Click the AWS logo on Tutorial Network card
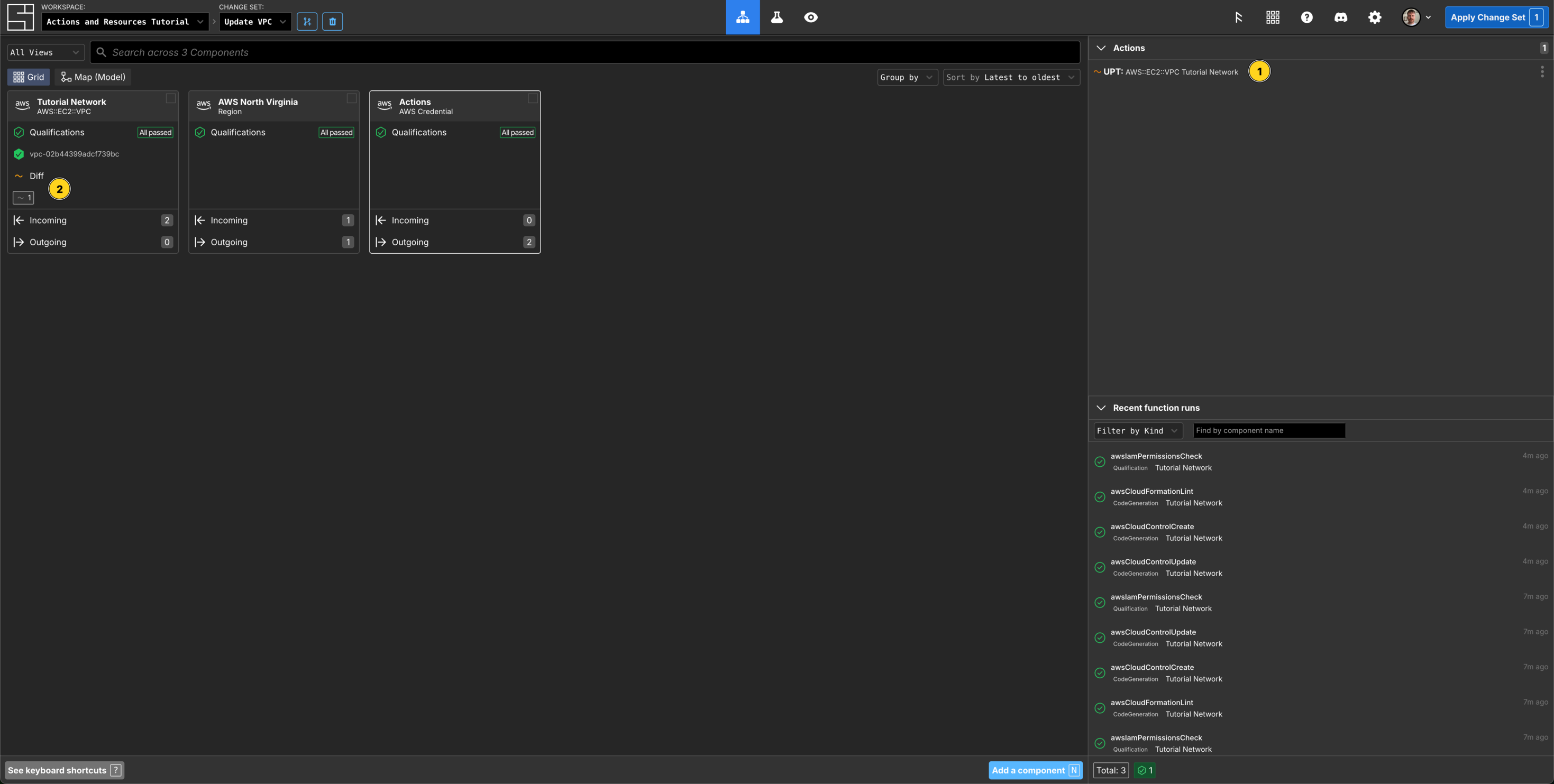The width and height of the screenshot is (1554, 784). pos(22,105)
